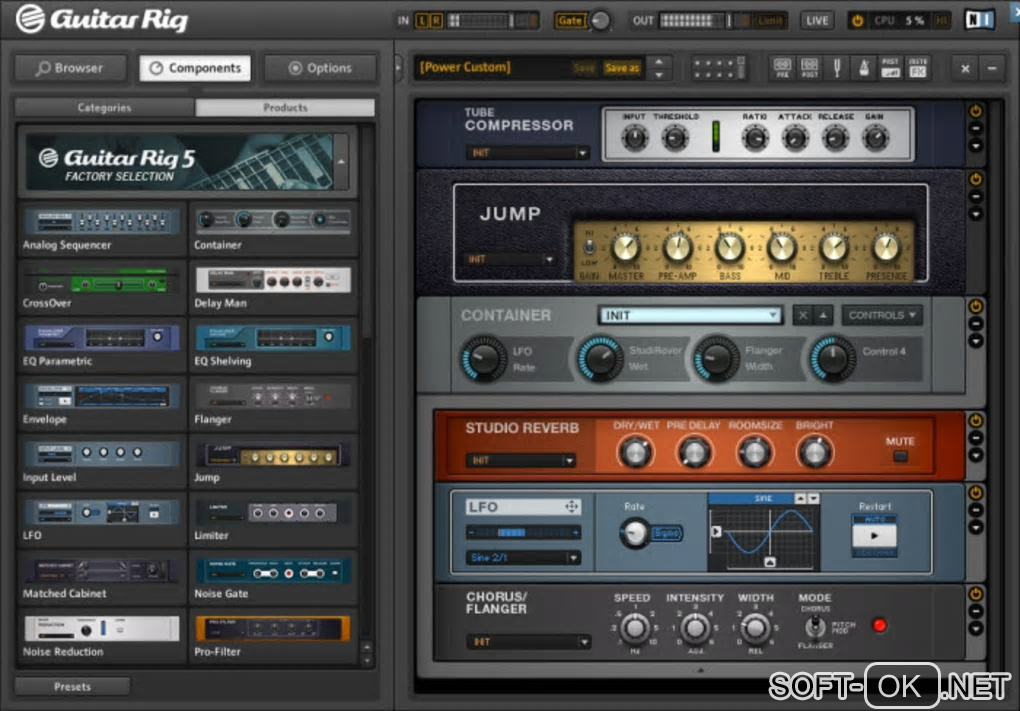Show the Metronome tool

tap(864, 68)
